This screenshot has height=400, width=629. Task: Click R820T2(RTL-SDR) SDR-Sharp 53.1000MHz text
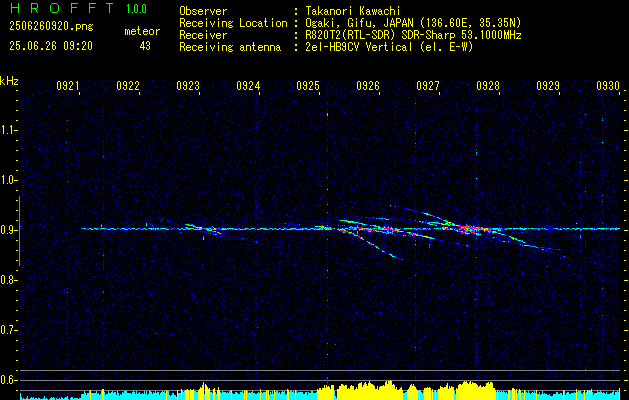click(x=413, y=35)
